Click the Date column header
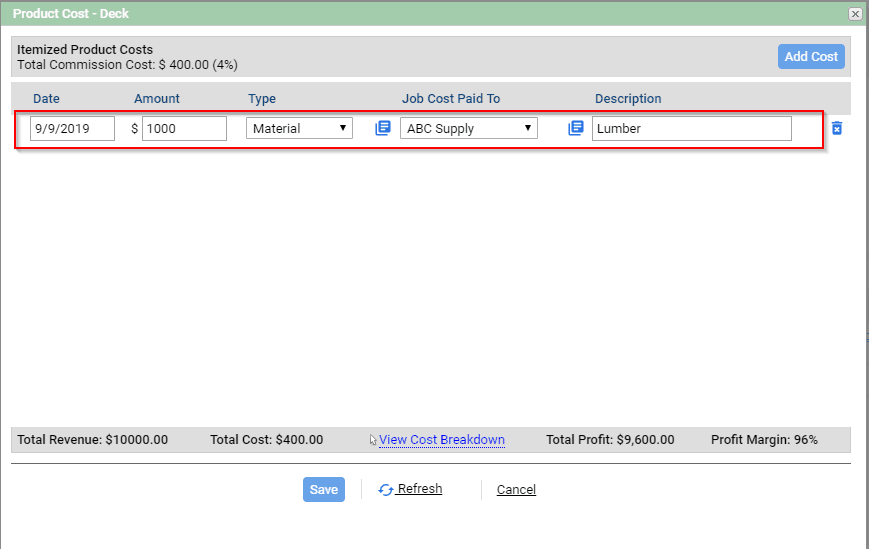Viewport: 869px width, 549px height. click(x=46, y=99)
